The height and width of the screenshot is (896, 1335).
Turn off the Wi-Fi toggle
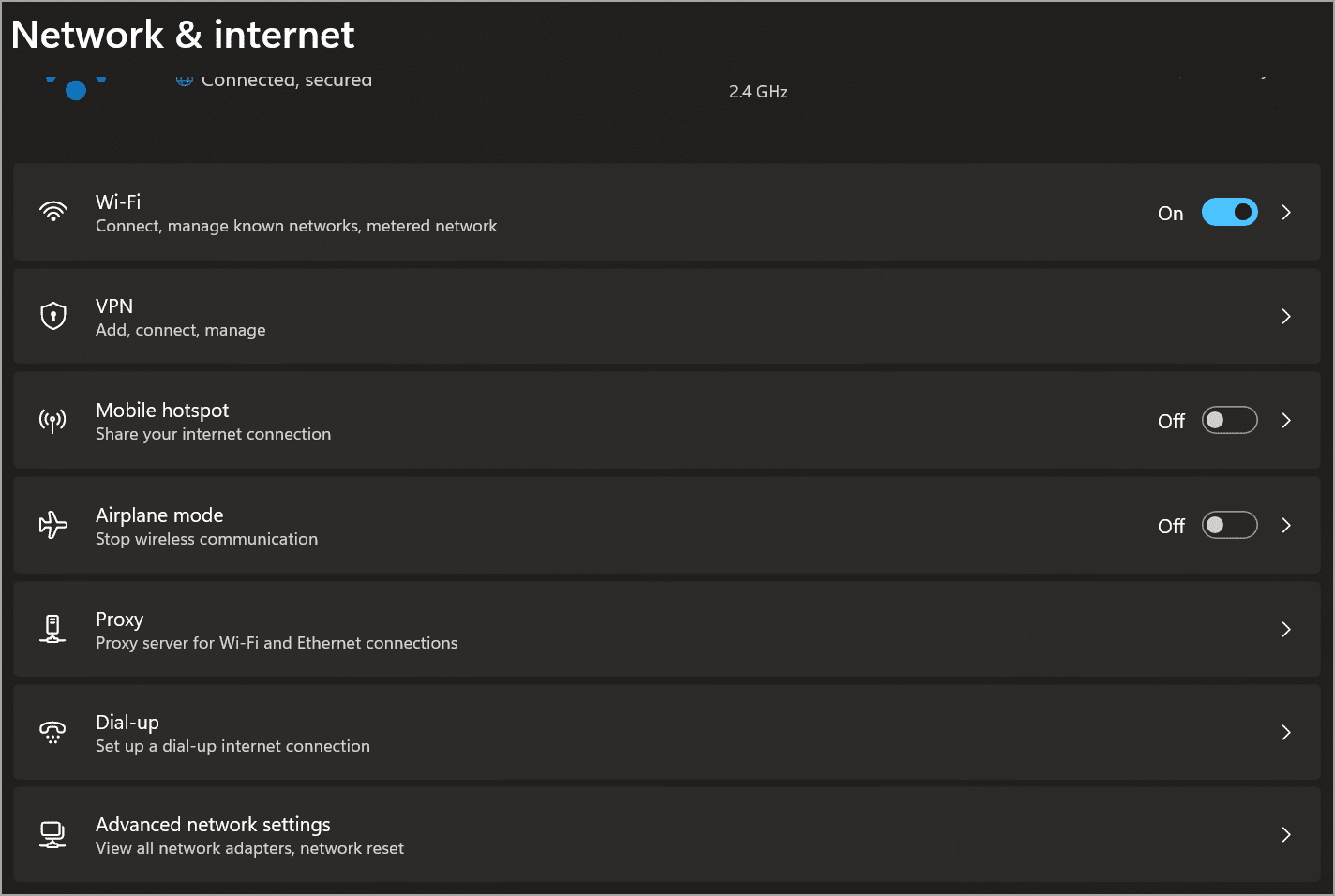pyautogui.click(x=1230, y=212)
